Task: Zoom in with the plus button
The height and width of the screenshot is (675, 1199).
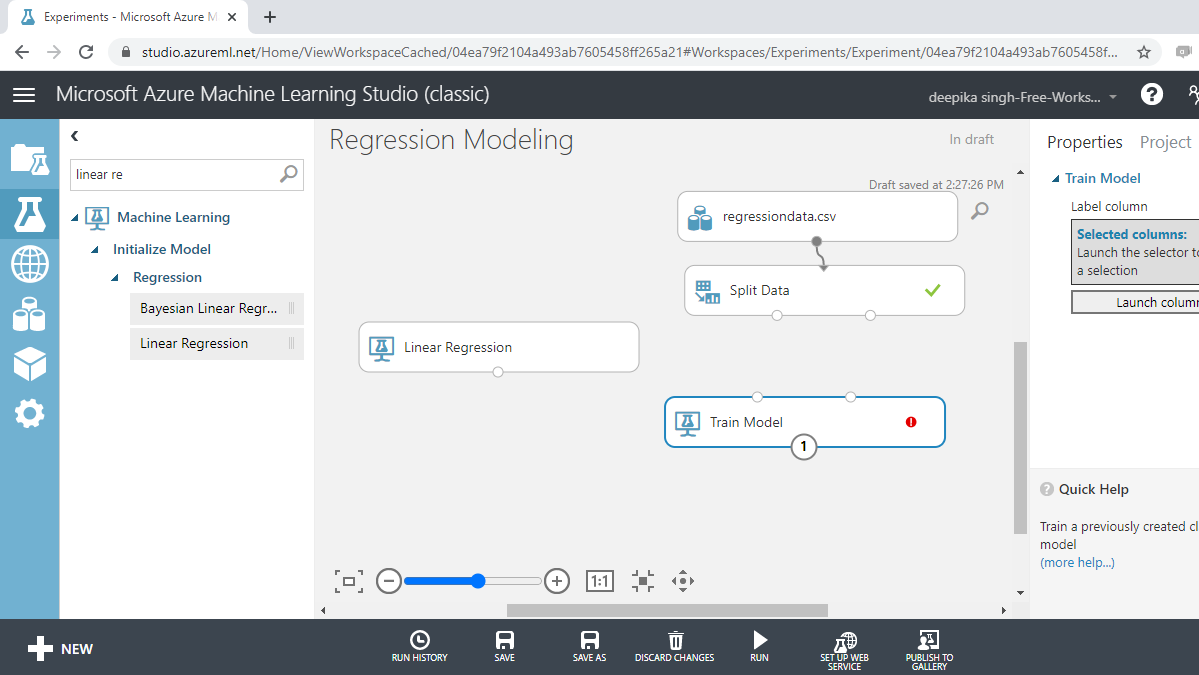Action: point(557,581)
